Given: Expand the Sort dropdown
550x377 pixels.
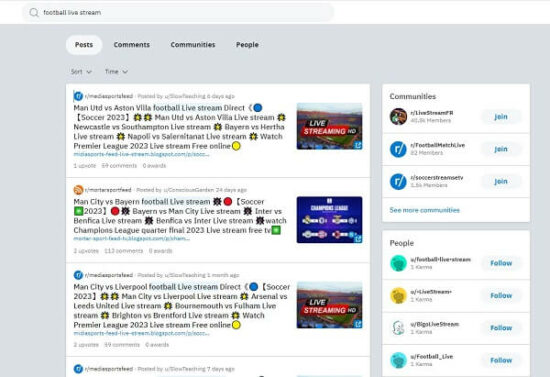Looking at the screenshot, I should (81, 72).
